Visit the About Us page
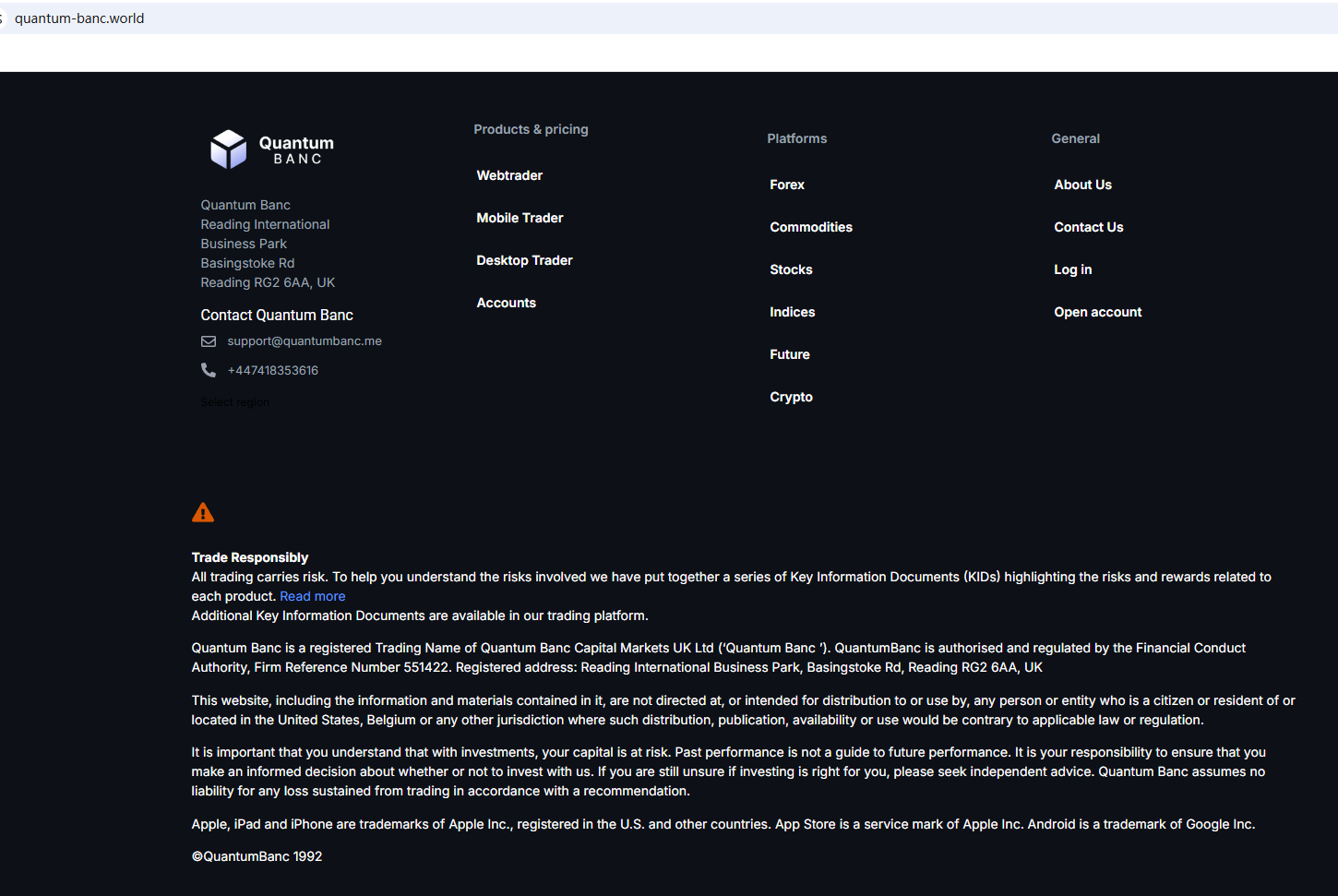1338x896 pixels. 1082,185
